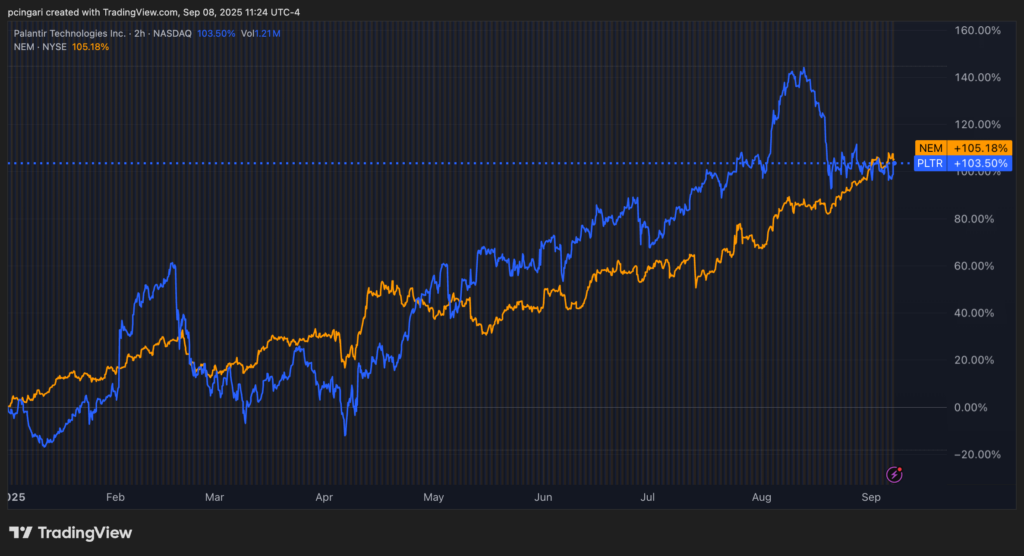1024x556 pixels.
Task: Click the 20.00% axis label
Action: tap(974, 360)
